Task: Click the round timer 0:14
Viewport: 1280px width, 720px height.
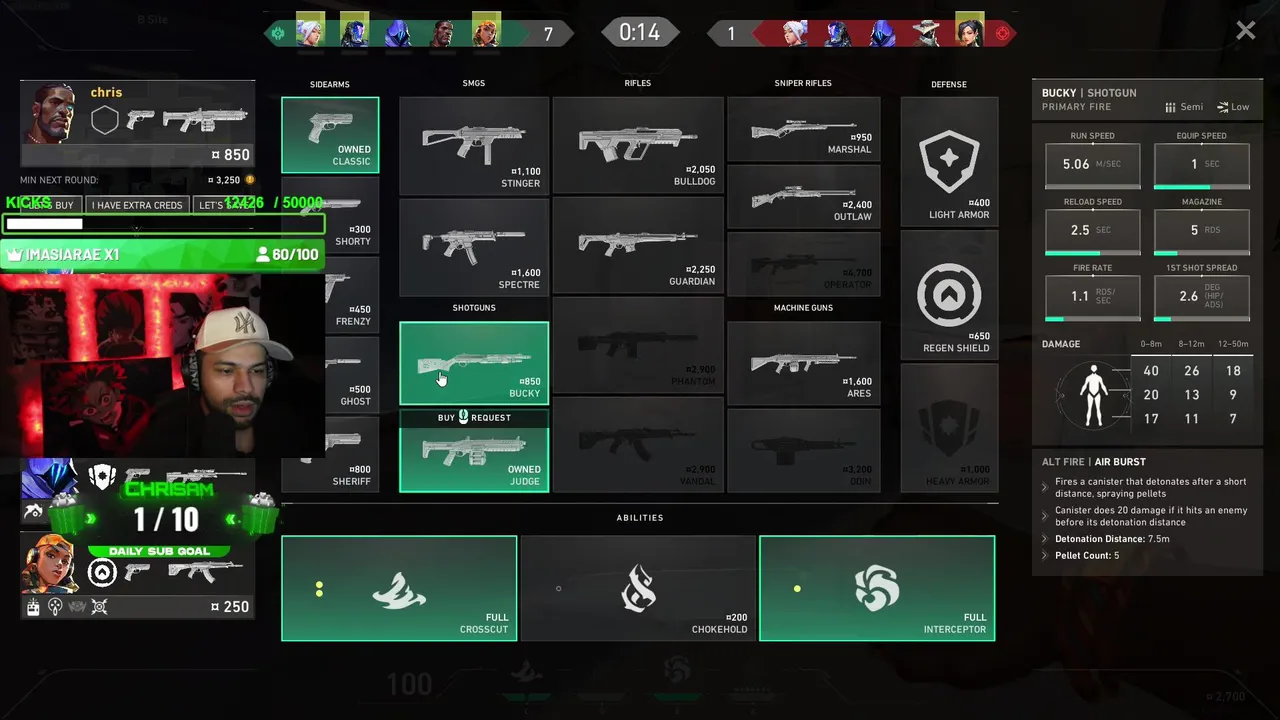Action: [x=639, y=32]
